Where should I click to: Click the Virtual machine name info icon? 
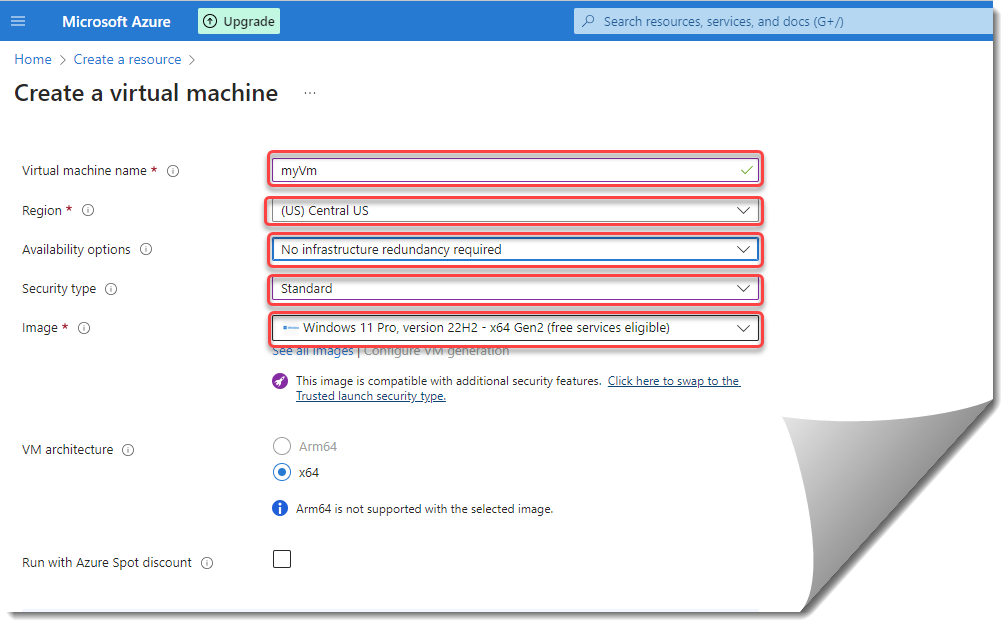point(173,171)
